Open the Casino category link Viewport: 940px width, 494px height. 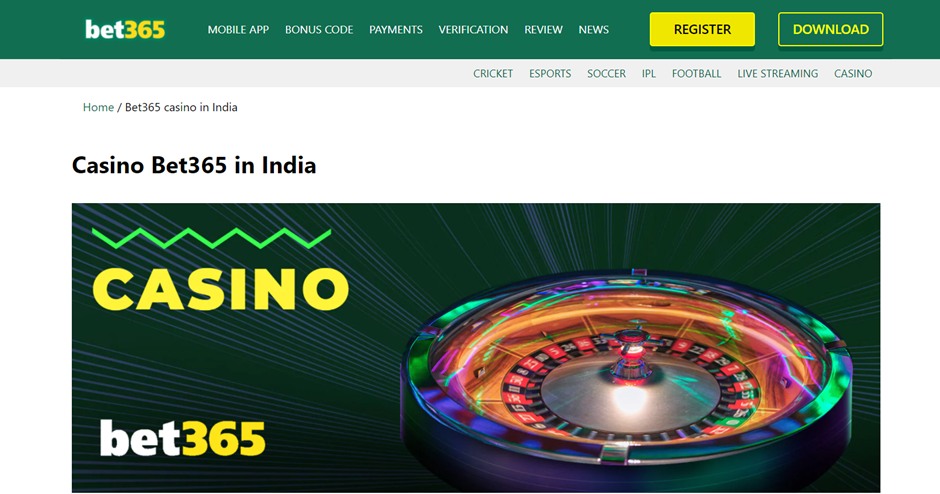click(x=853, y=73)
